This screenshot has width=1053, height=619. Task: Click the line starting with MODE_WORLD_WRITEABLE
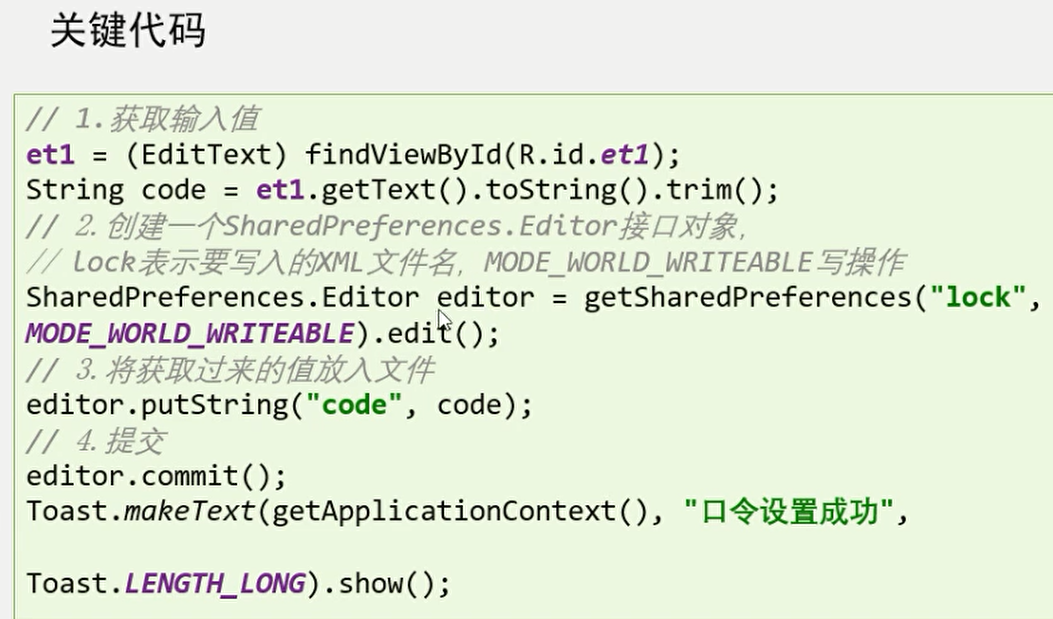[263, 334]
